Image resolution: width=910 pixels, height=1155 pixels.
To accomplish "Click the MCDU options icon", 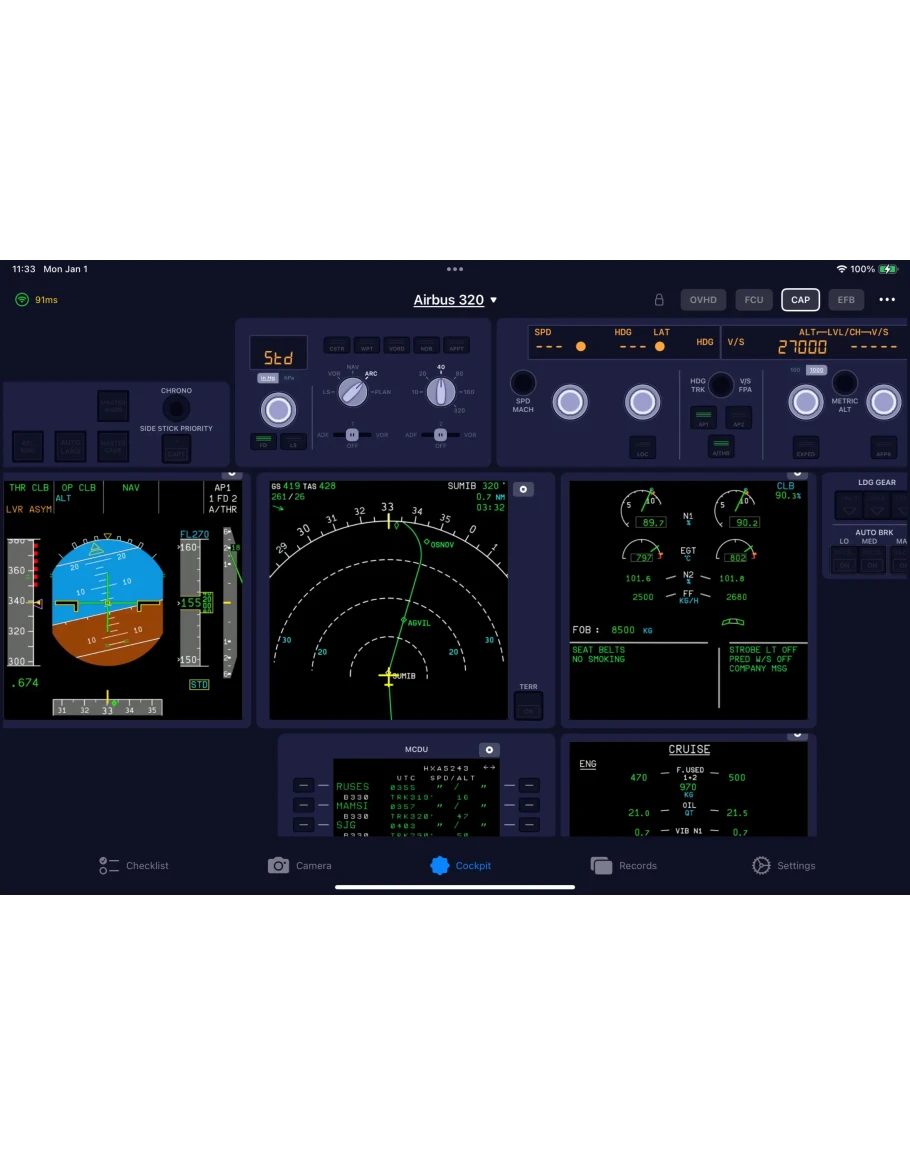I will point(489,750).
